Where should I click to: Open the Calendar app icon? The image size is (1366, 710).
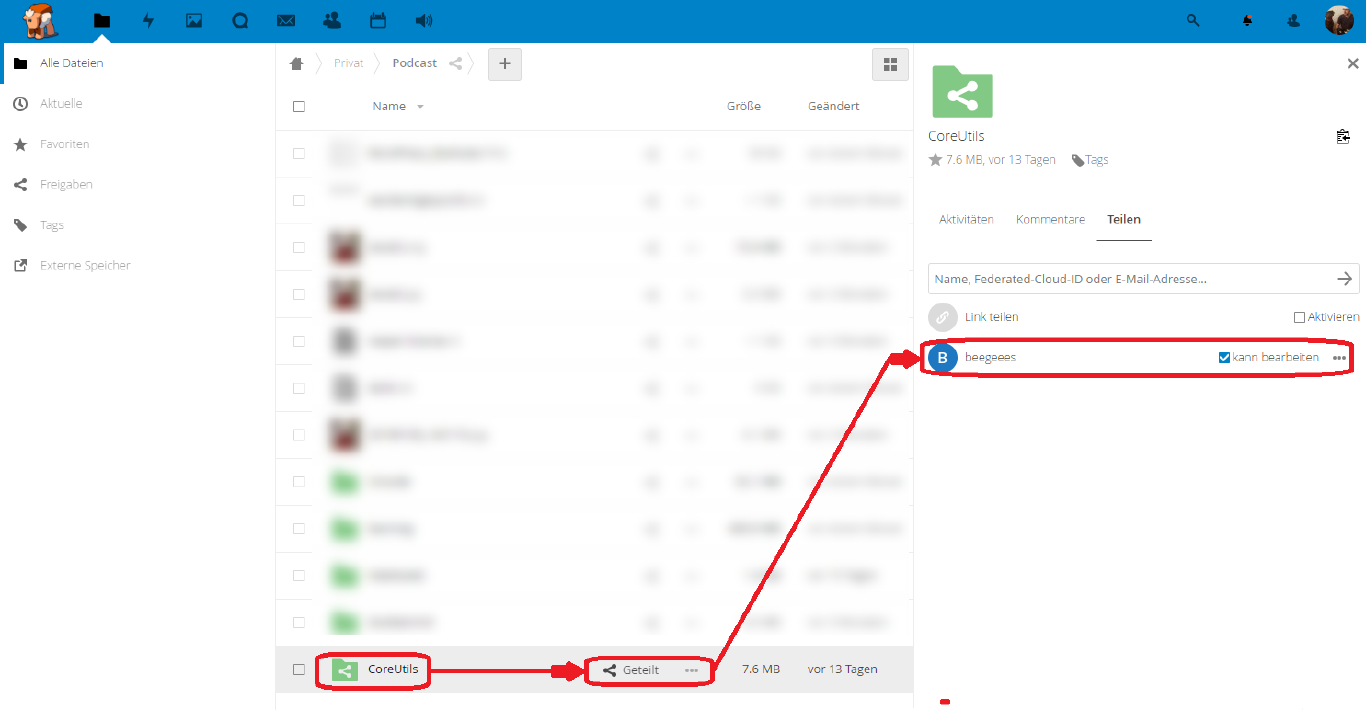coord(378,21)
